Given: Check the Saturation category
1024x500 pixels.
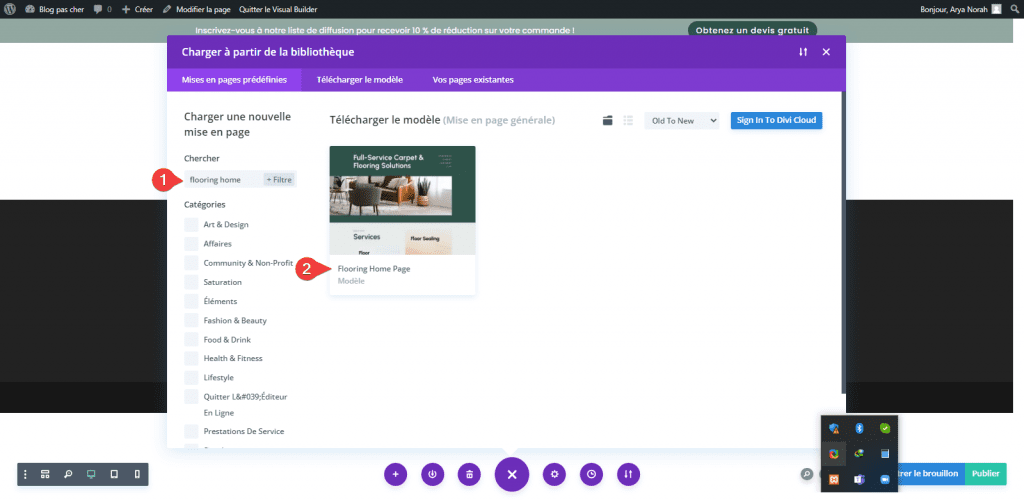Looking at the screenshot, I should [x=191, y=282].
